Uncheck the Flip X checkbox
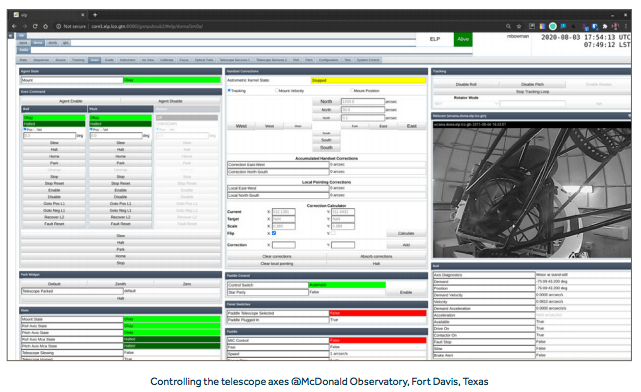The width and height of the screenshot is (641, 392). point(274,233)
